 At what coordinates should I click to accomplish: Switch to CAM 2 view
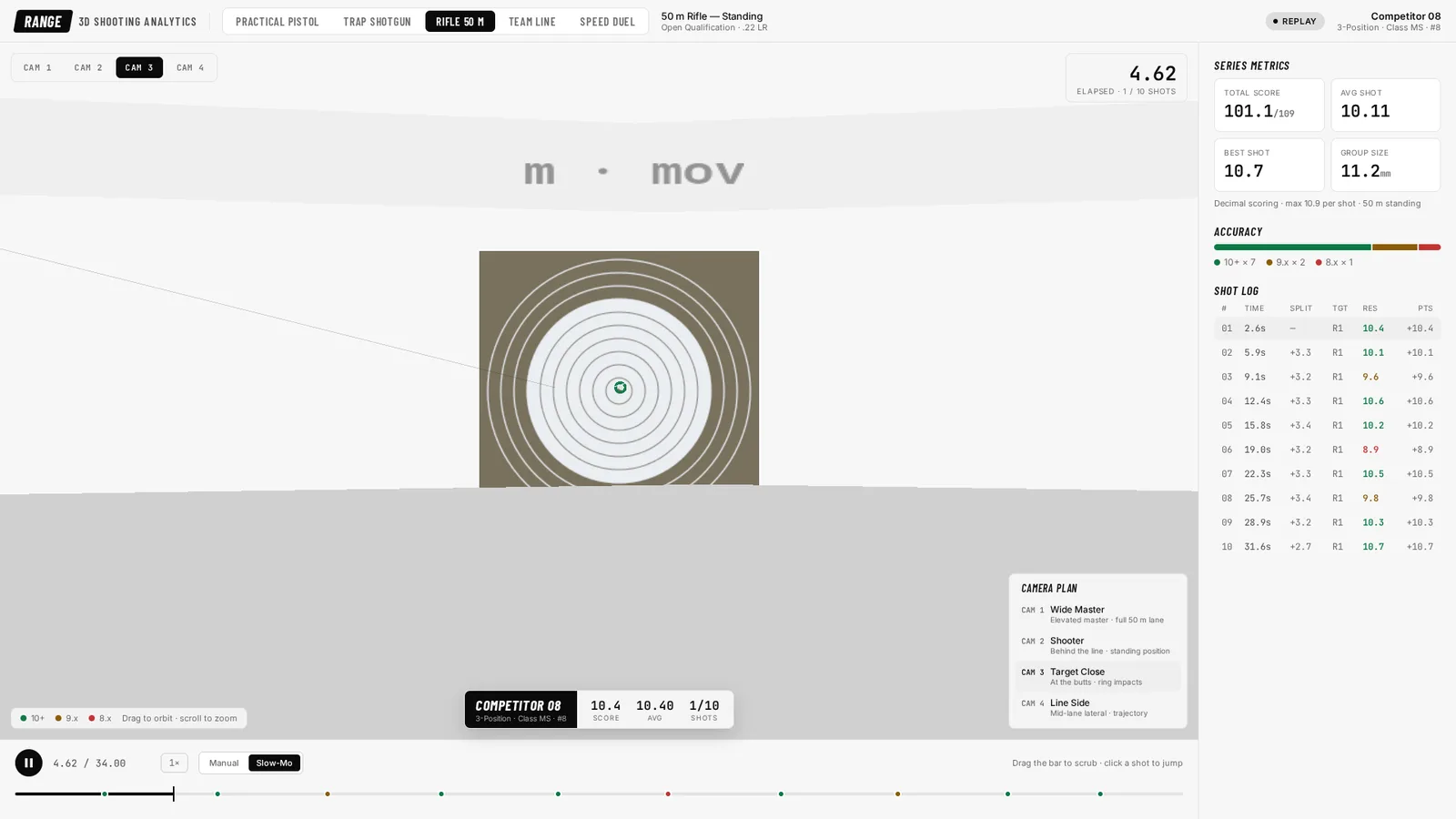click(88, 67)
